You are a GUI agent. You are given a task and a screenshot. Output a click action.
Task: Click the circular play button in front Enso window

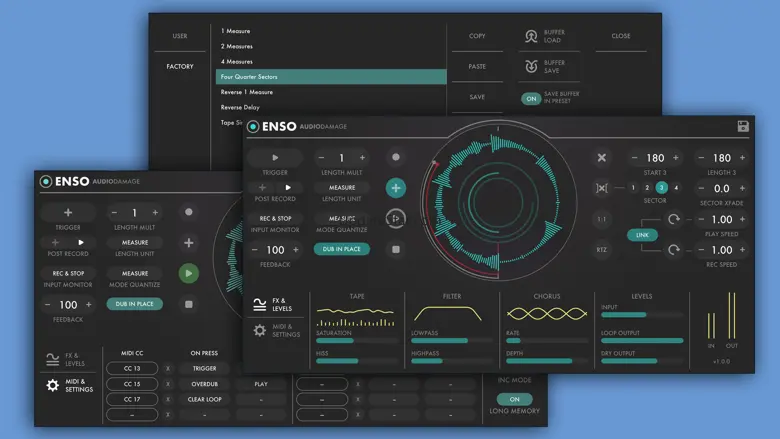click(x=395, y=218)
